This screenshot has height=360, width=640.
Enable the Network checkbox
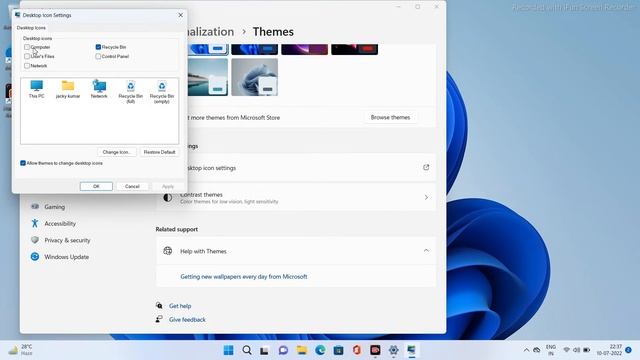pyautogui.click(x=27, y=66)
